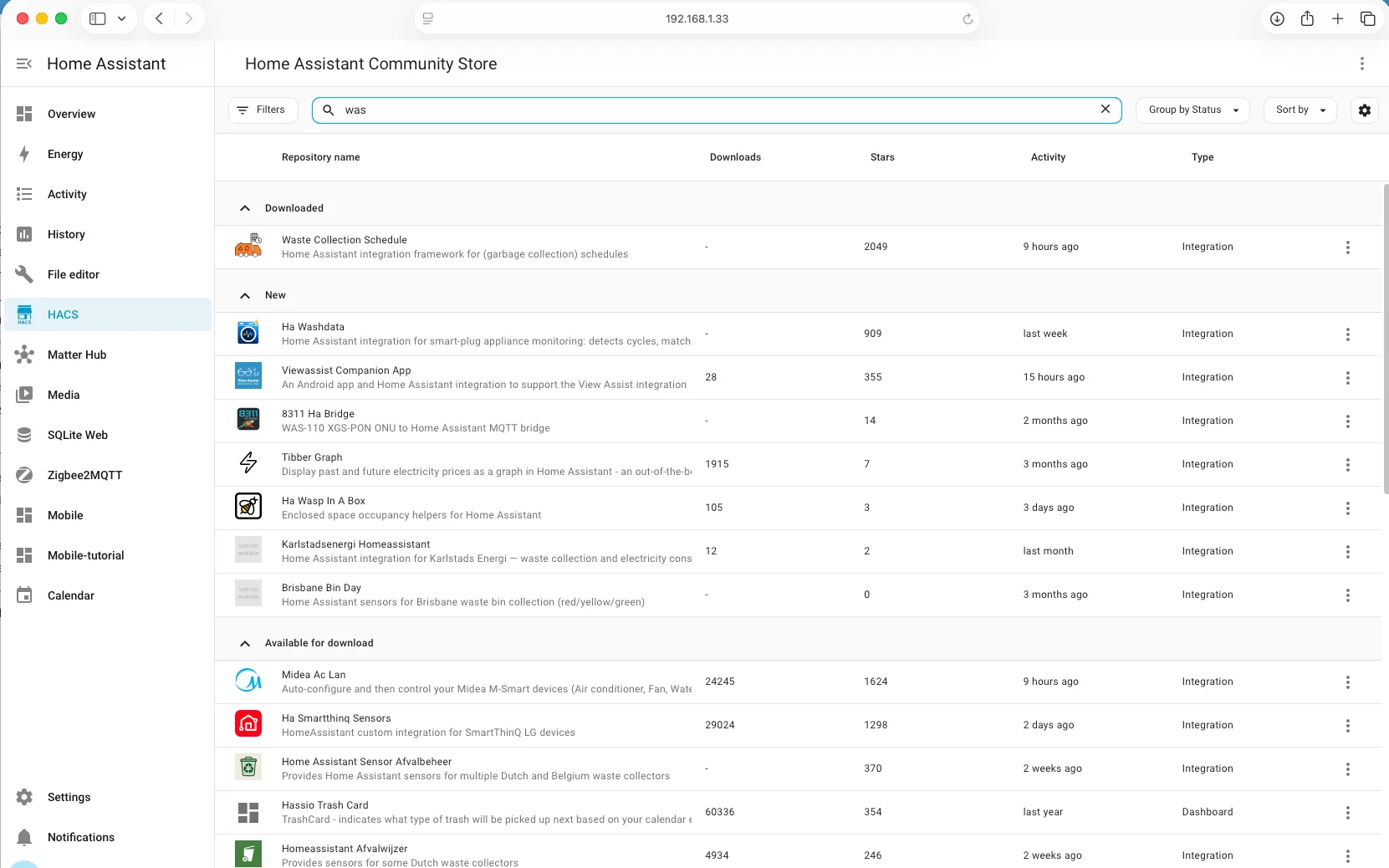Click the Matter Hub icon
The image size is (1389, 868).
(x=24, y=355)
